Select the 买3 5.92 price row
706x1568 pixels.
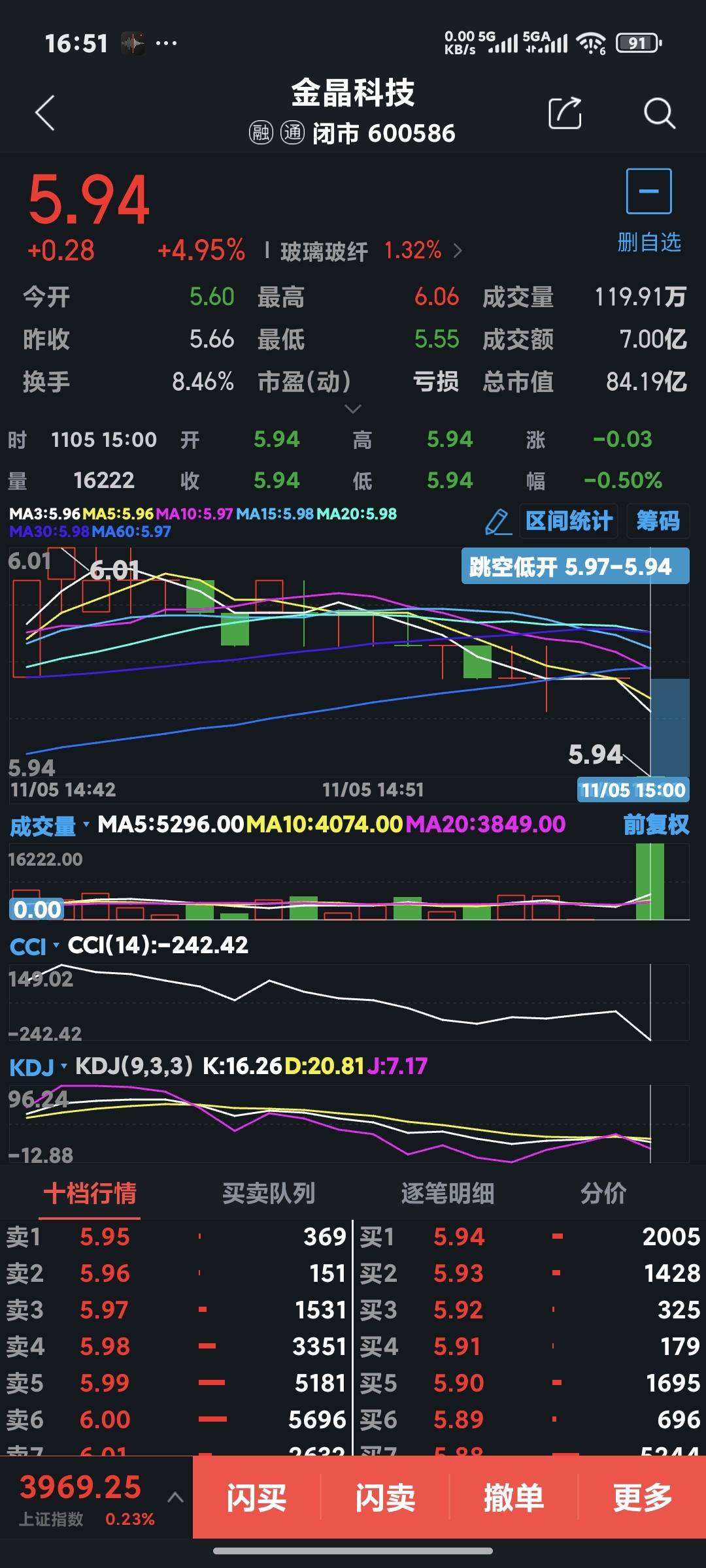click(530, 1310)
